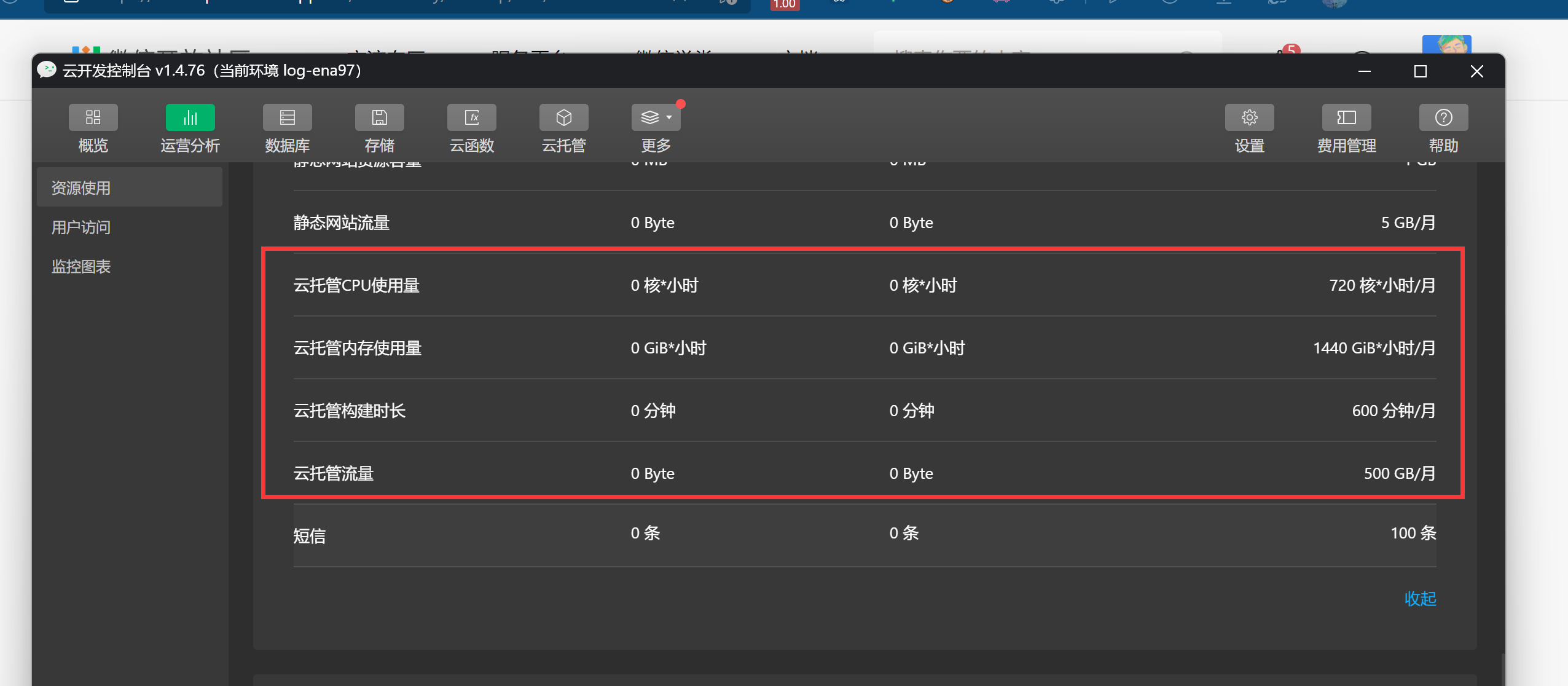Select the 运营分析 analytics icon
Viewport: 1568px width, 686px height.
[190, 117]
